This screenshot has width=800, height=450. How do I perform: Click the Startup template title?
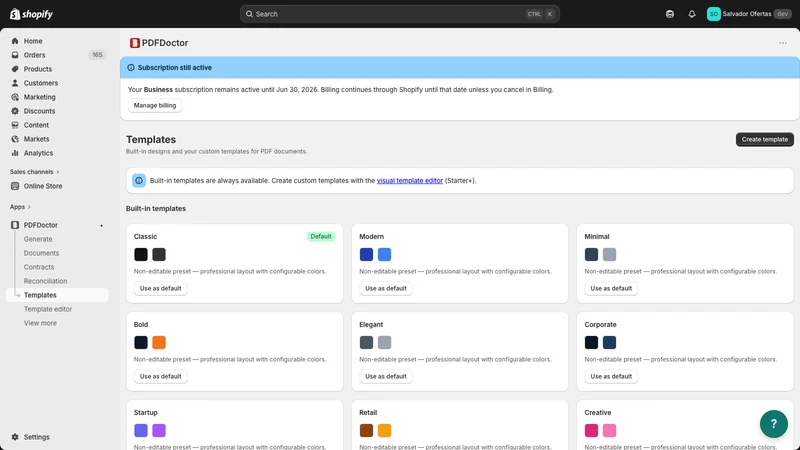(x=145, y=412)
